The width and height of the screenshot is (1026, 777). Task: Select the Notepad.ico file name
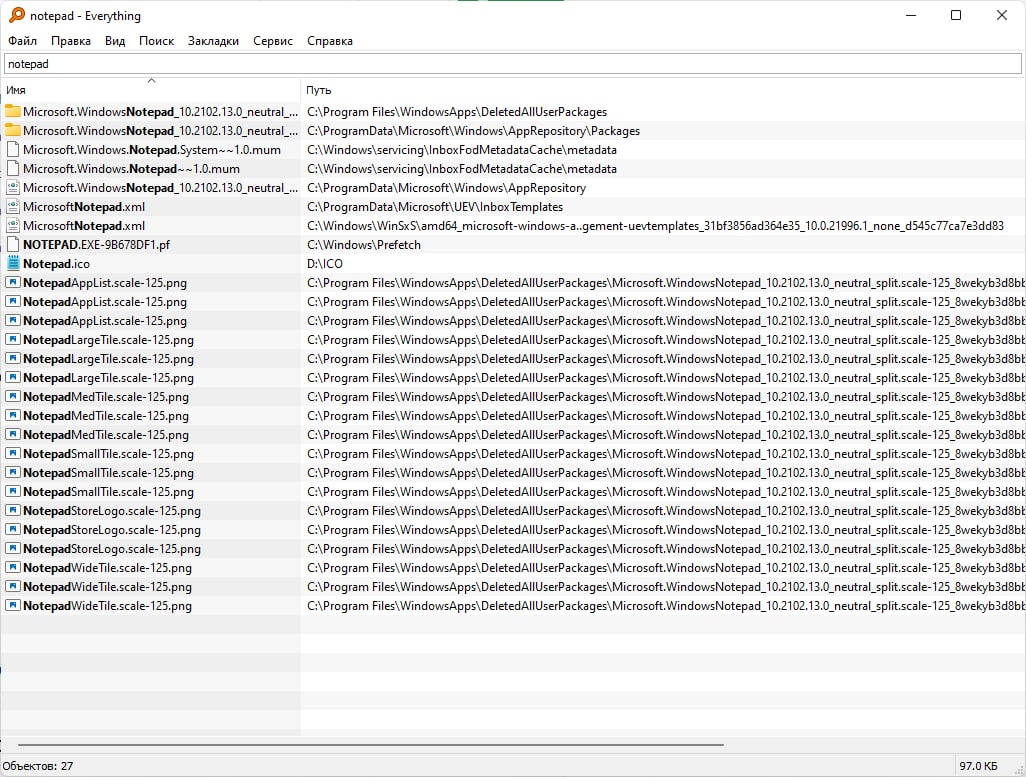point(56,264)
